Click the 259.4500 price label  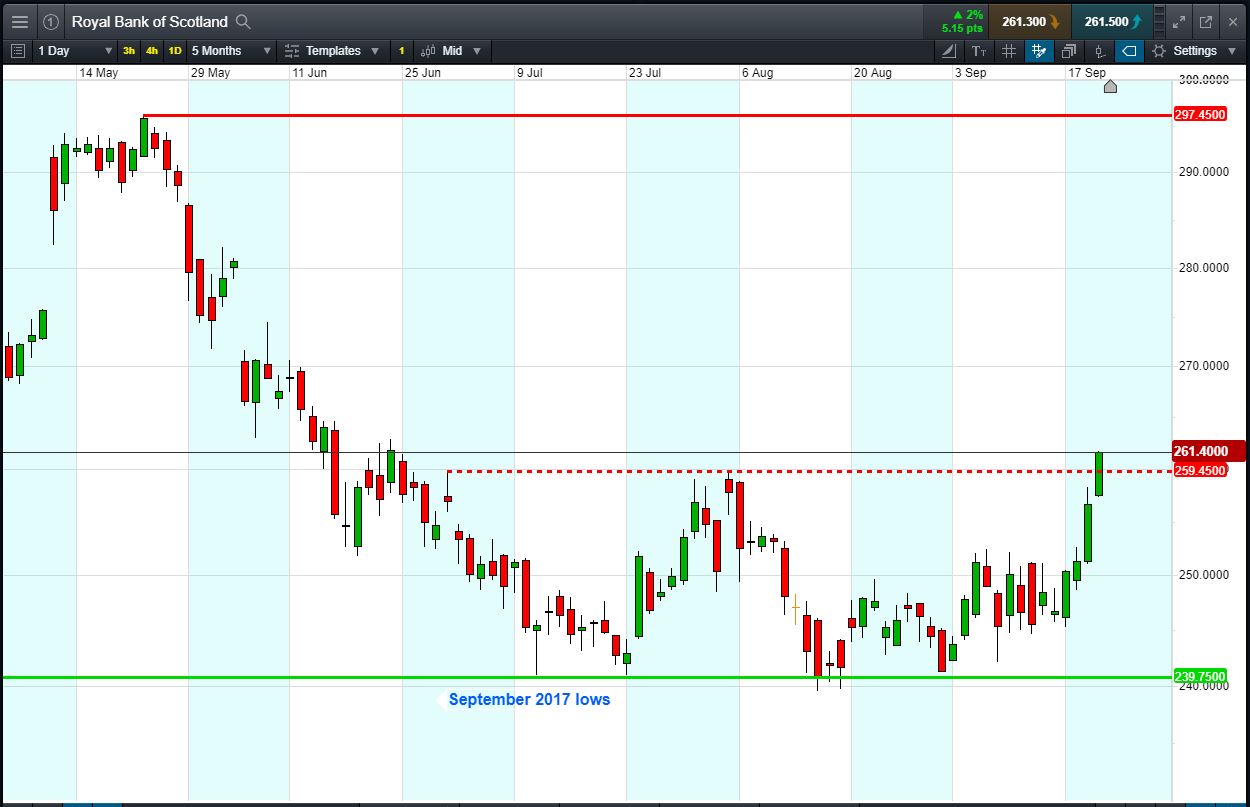(1199, 471)
